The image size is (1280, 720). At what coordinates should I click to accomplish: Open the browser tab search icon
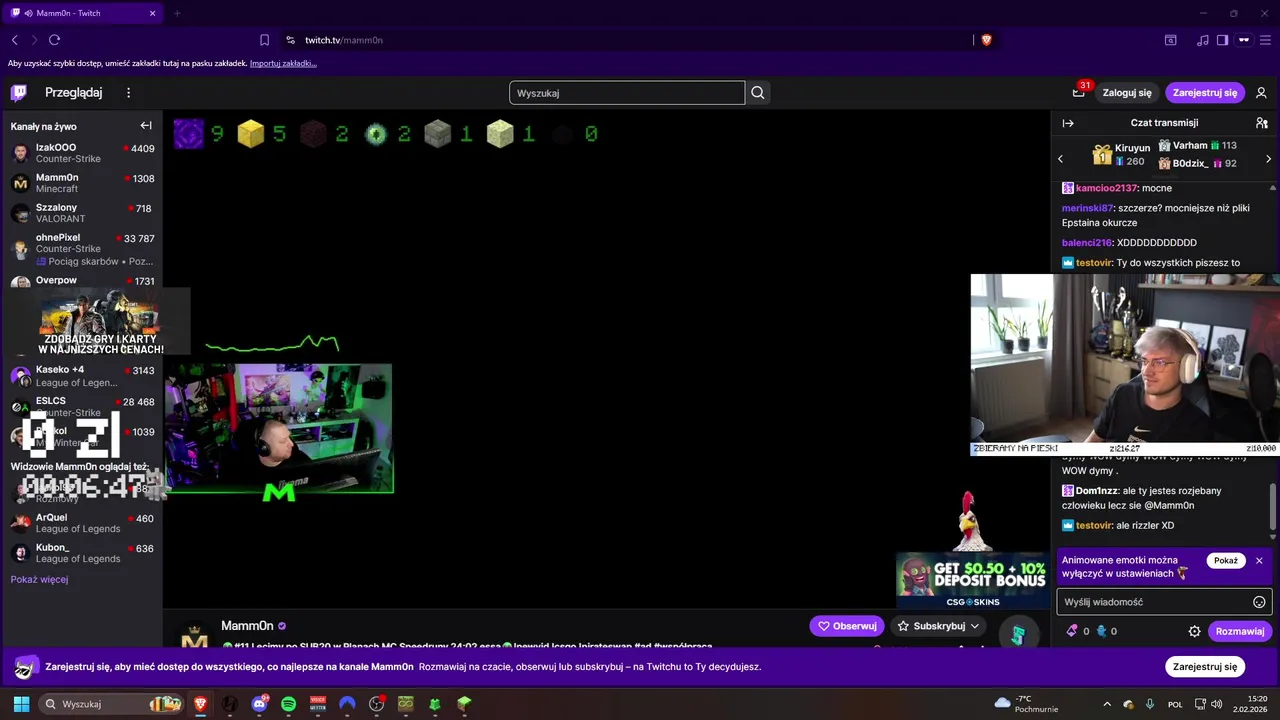[x=1170, y=40]
